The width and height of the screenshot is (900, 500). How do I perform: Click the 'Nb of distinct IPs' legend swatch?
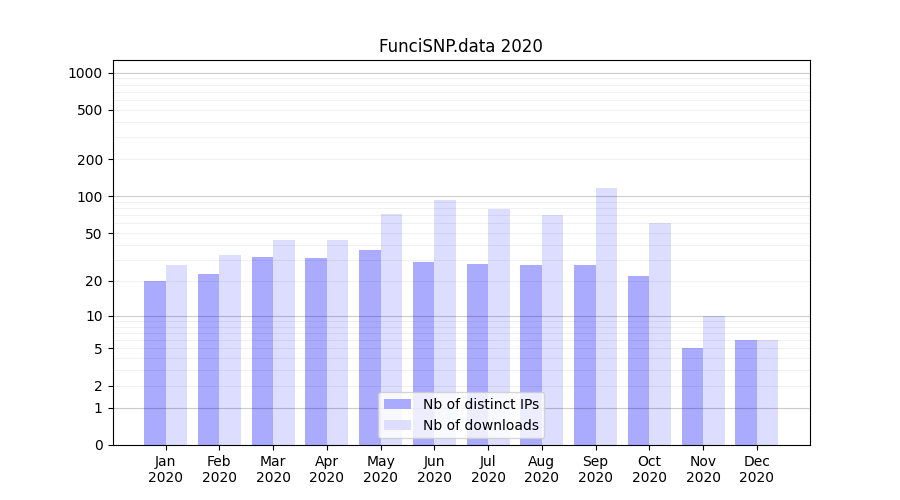tap(397, 404)
